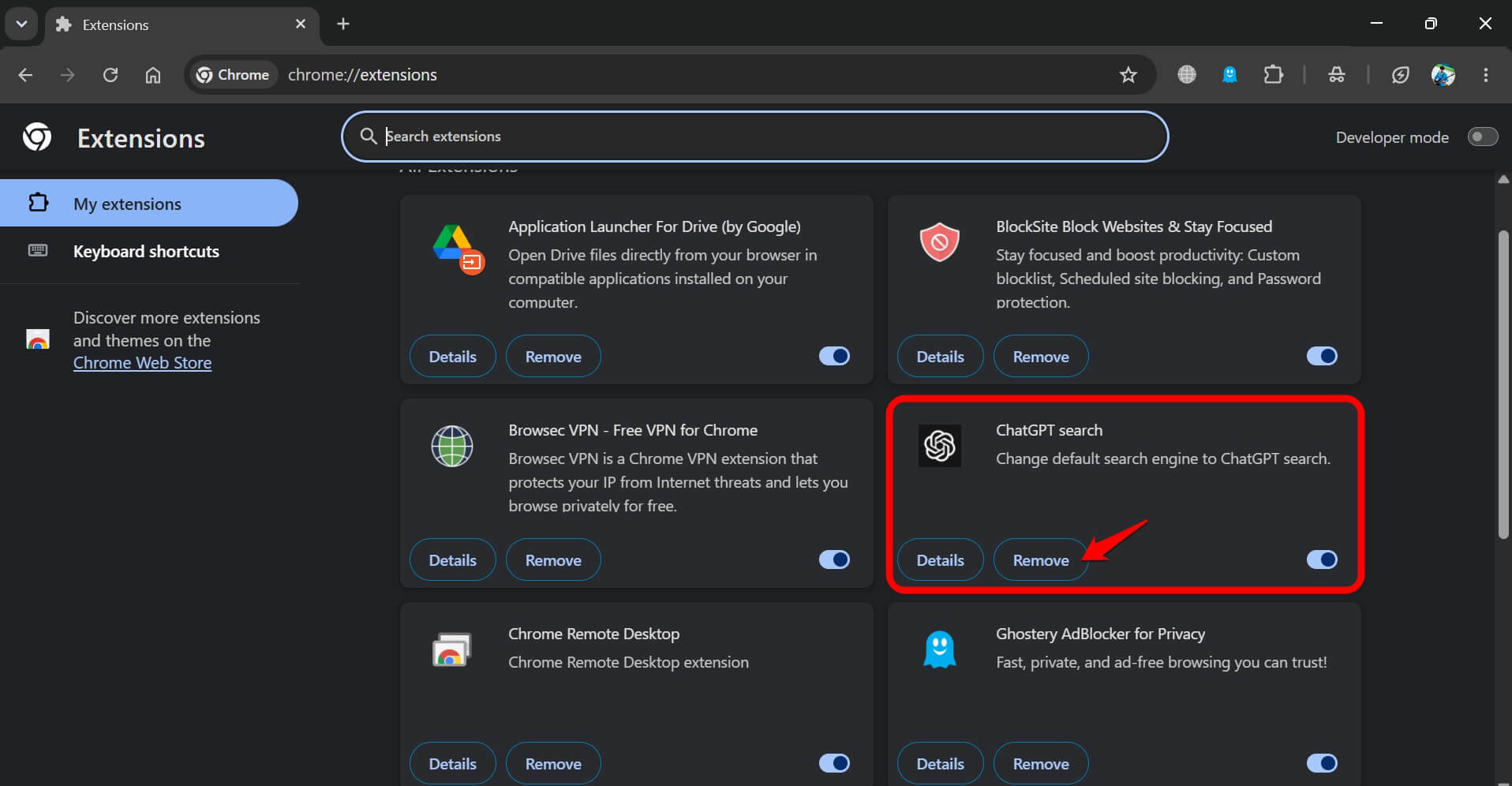Click the incognito-style toolbar icon

(1337, 75)
